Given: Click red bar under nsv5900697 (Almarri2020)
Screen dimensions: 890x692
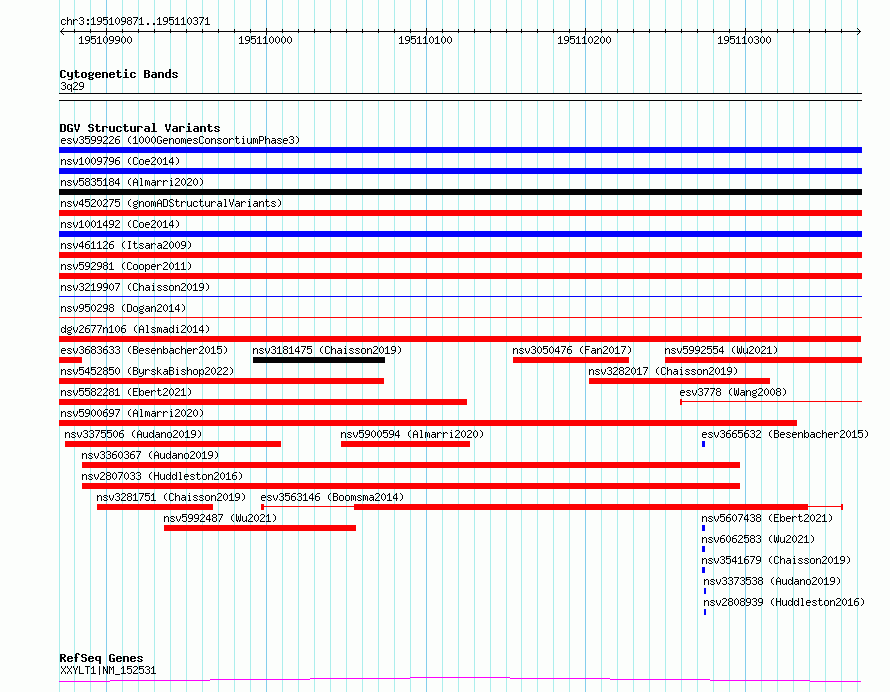Looking at the screenshot, I should pos(428,423).
